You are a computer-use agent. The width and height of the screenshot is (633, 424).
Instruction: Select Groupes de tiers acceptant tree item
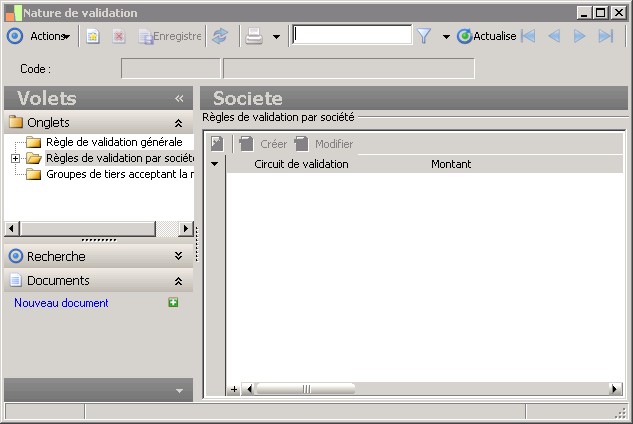(119, 174)
